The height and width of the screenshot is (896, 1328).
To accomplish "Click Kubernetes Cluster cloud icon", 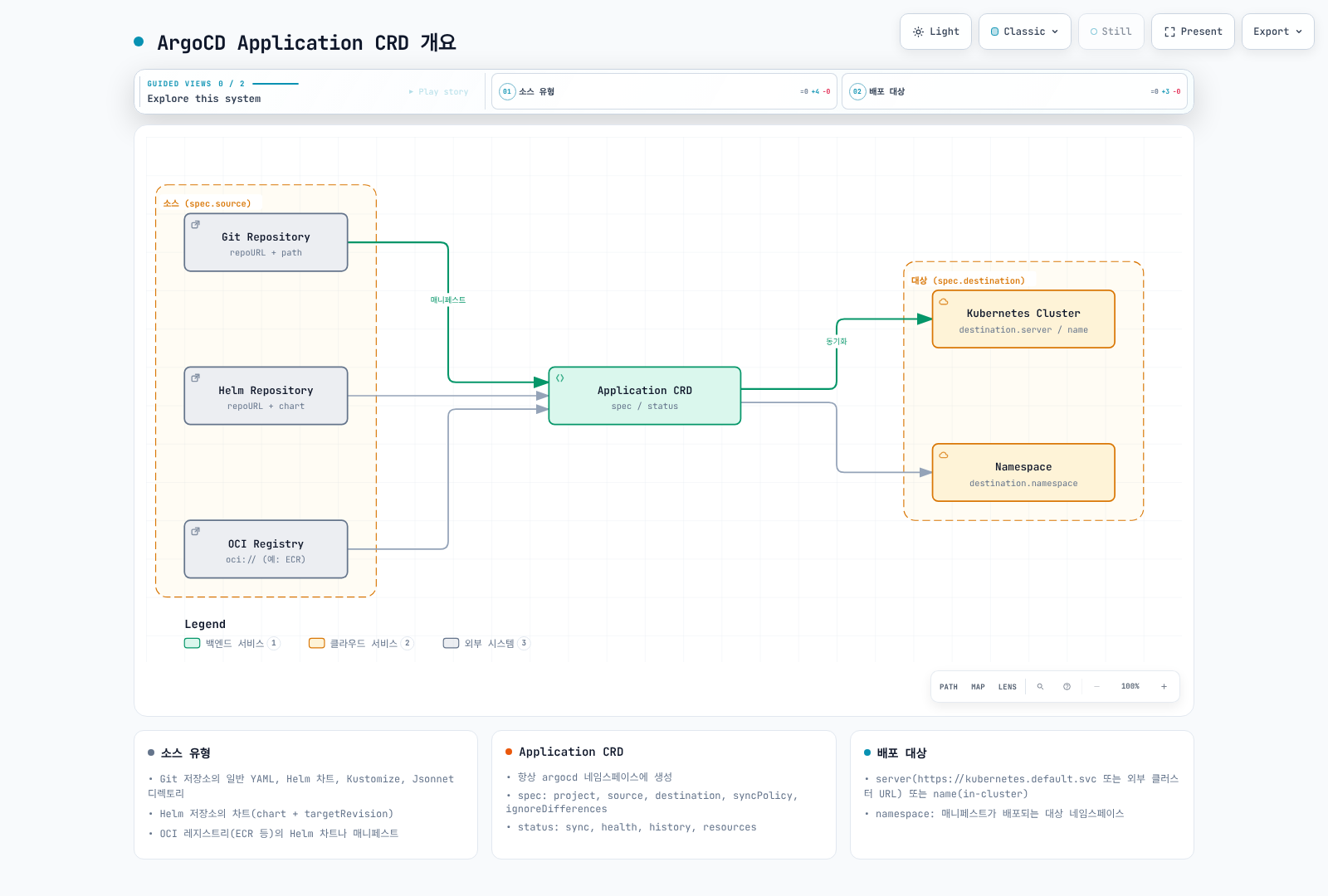I will pyautogui.click(x=944, y=302).
